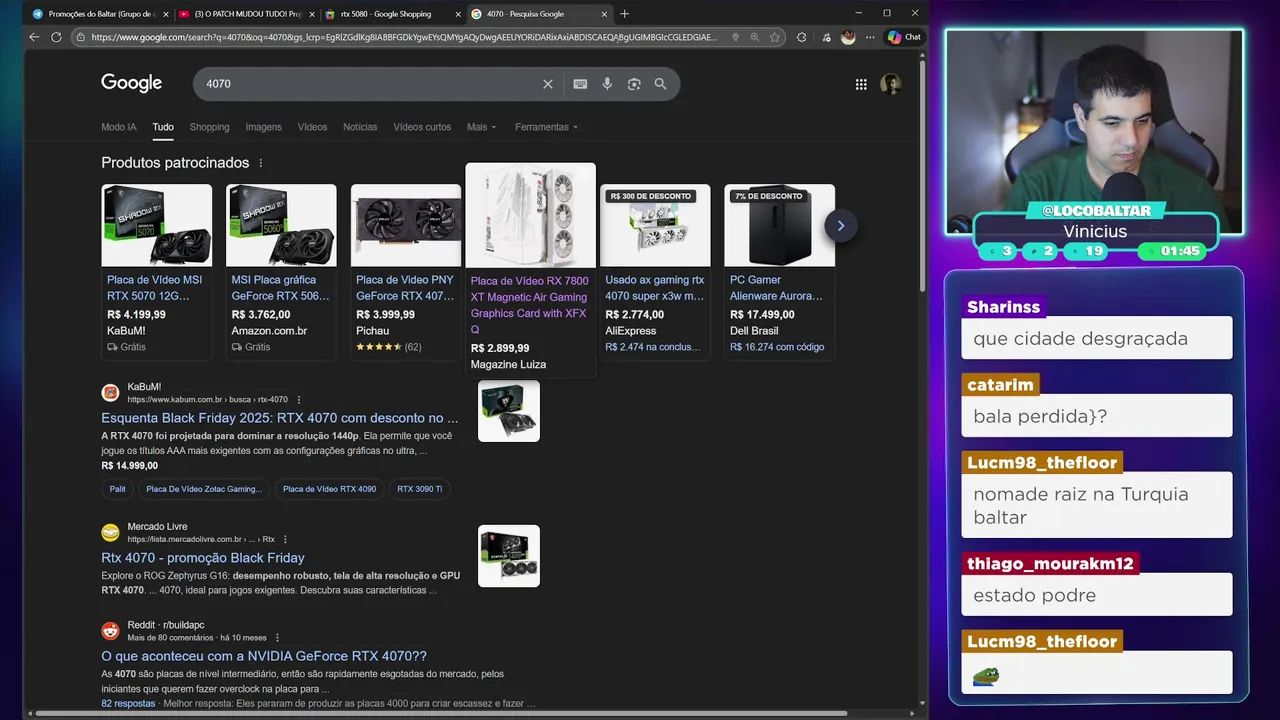Select the Imagens search tab
This screenshot has height=720, width=1280.
point(263,127)
